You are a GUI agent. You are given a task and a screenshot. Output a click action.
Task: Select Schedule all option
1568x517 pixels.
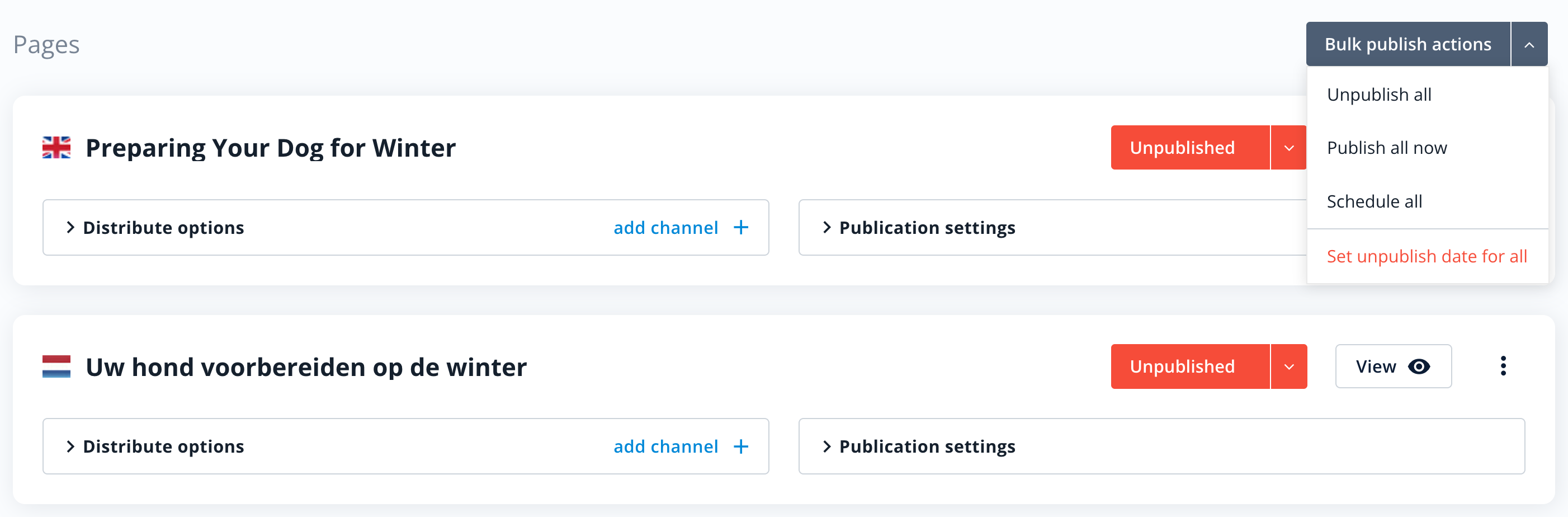[1374, 201]
